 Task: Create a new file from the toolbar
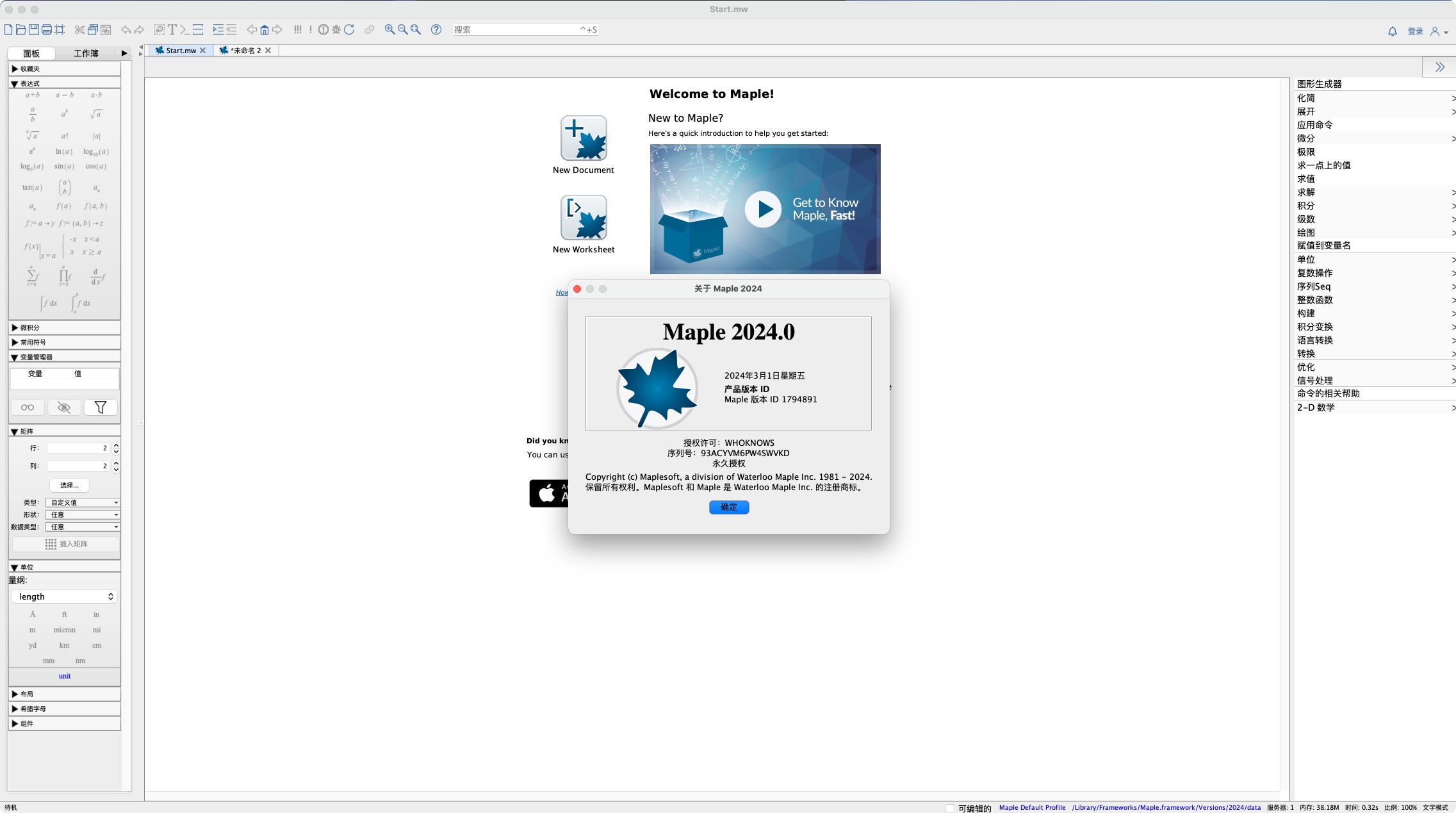(x=8, y=29)
